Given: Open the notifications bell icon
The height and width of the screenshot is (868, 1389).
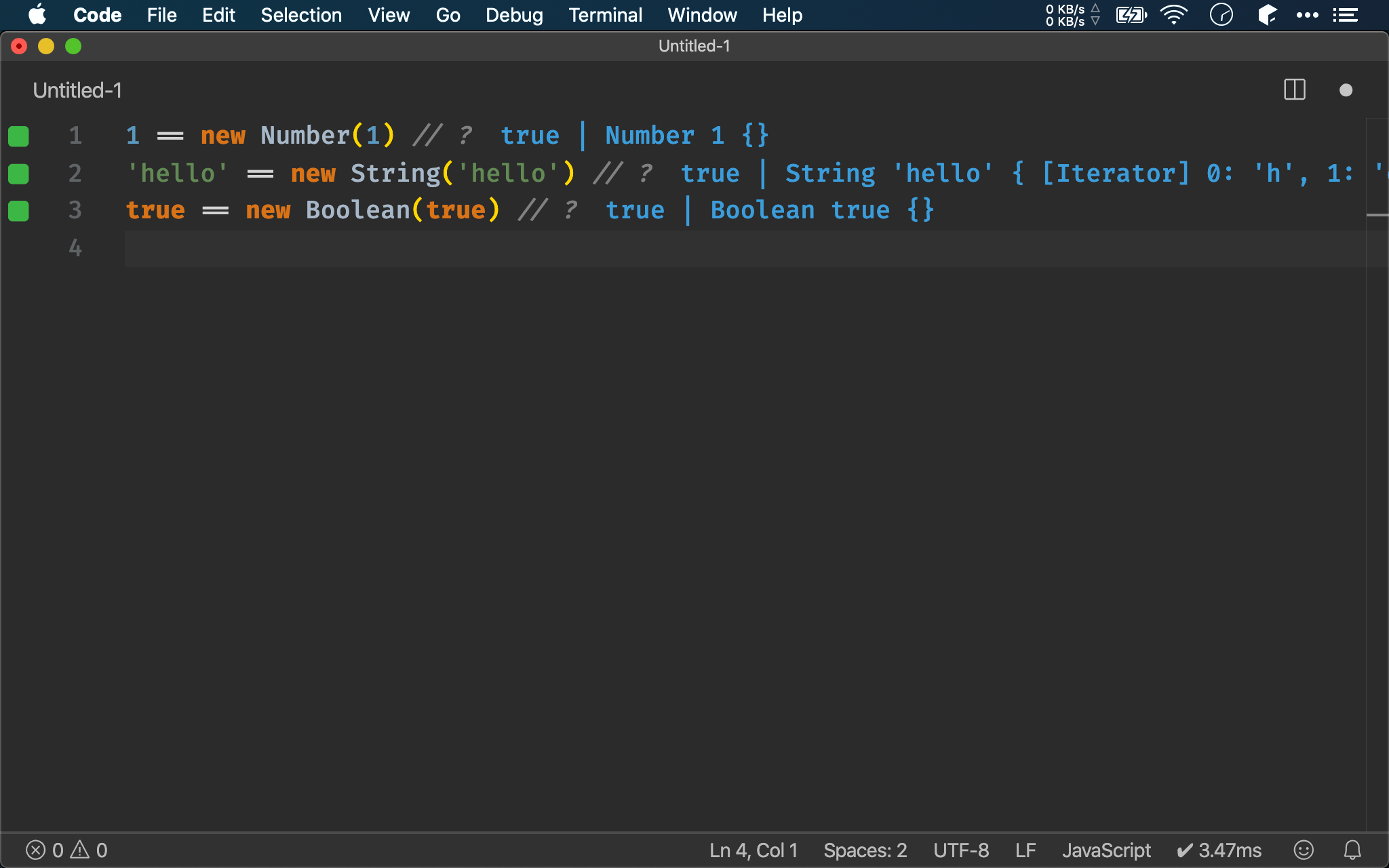Looking at the screenshot, I should tap(1352, 850).
